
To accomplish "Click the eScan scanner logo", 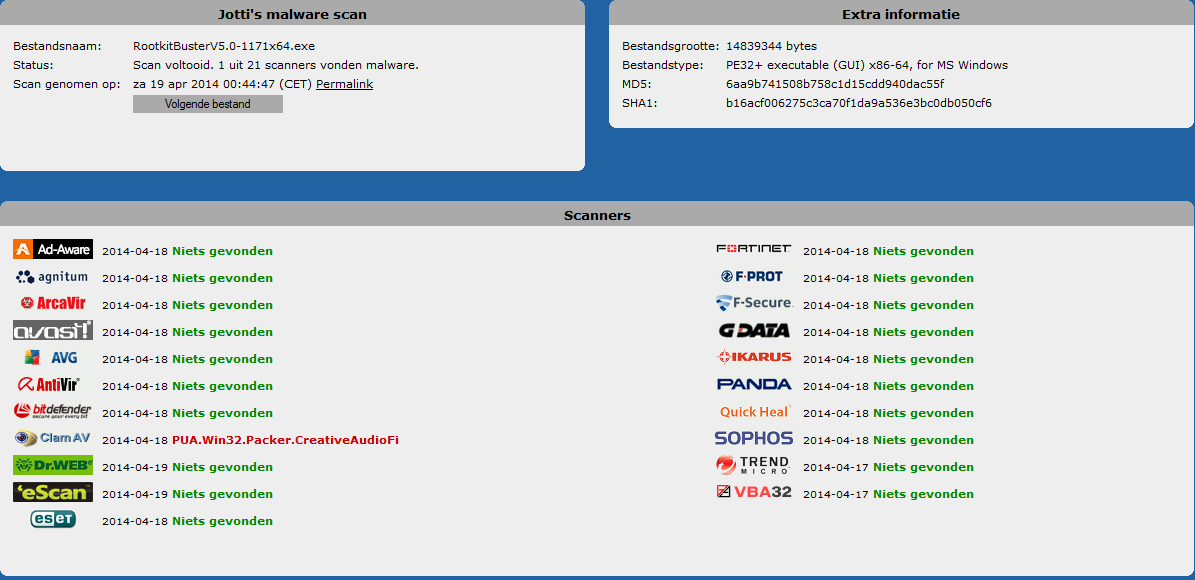I will [53, 492].
